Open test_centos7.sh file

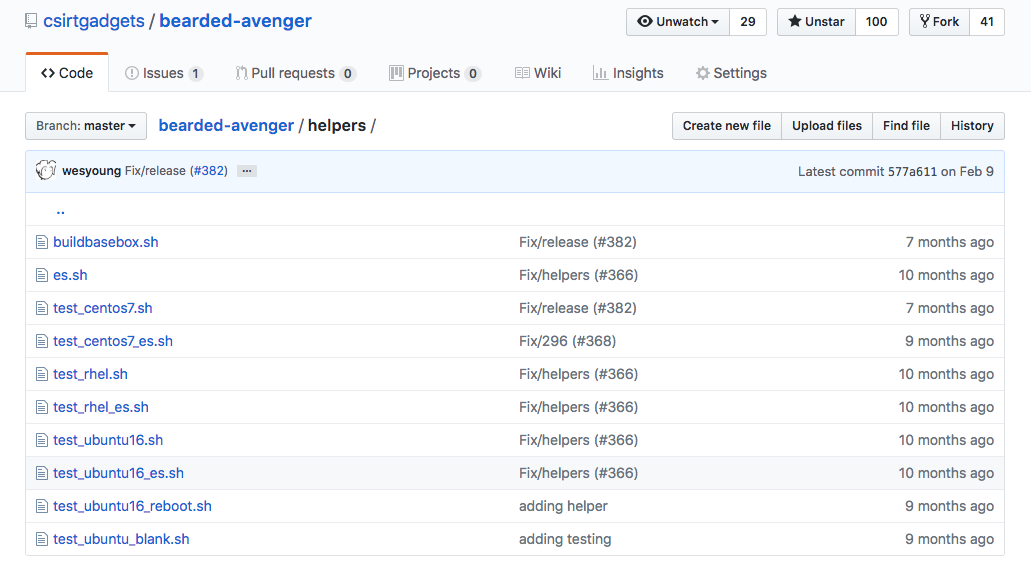point(103,308)
